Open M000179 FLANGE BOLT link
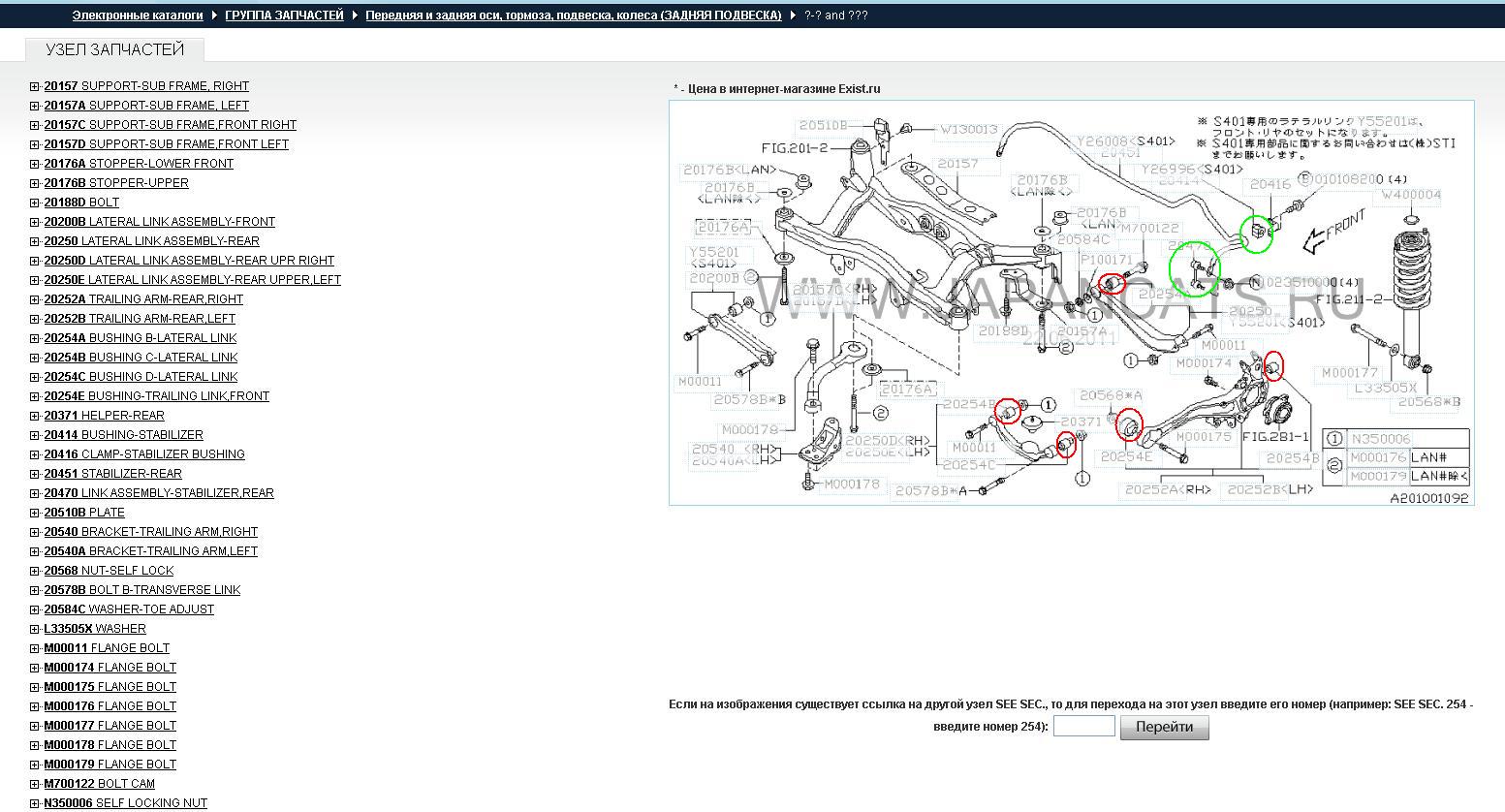 point(110,765)
